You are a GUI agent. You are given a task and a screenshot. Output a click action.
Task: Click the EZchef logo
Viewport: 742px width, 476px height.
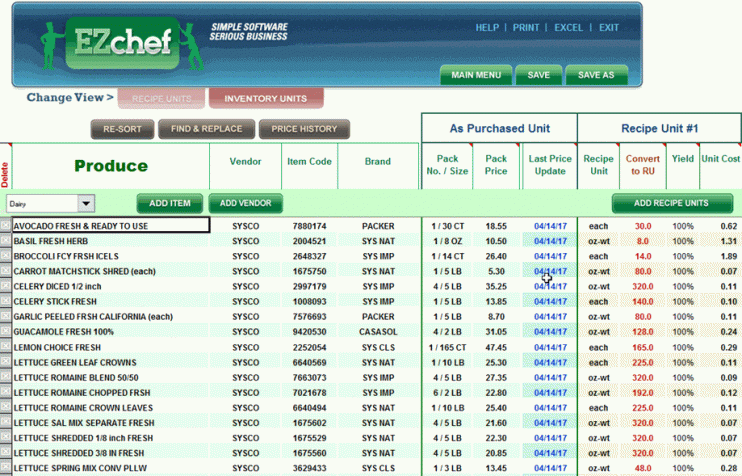click(122, 44)
